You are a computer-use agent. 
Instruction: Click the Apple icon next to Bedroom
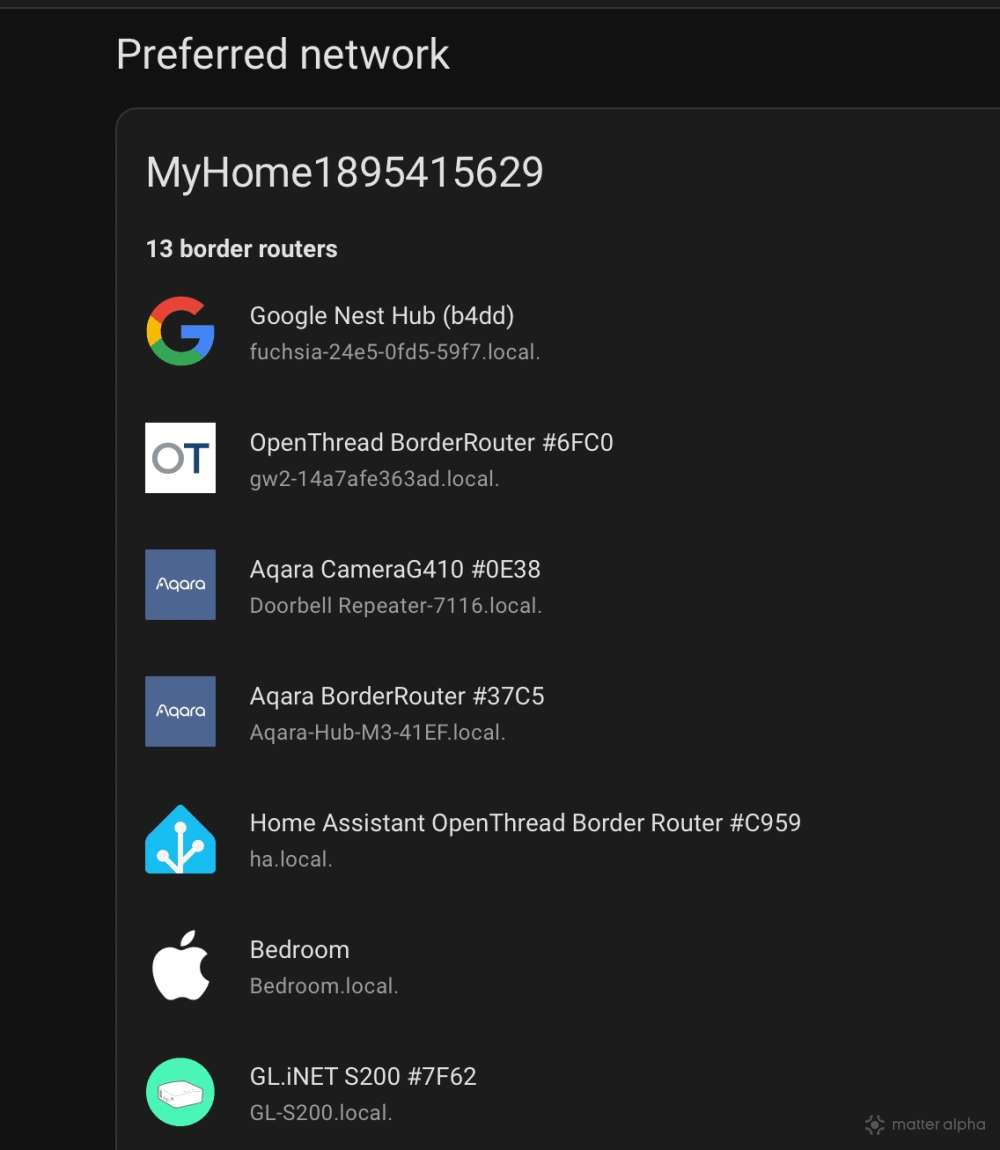(x=180, y=965)
